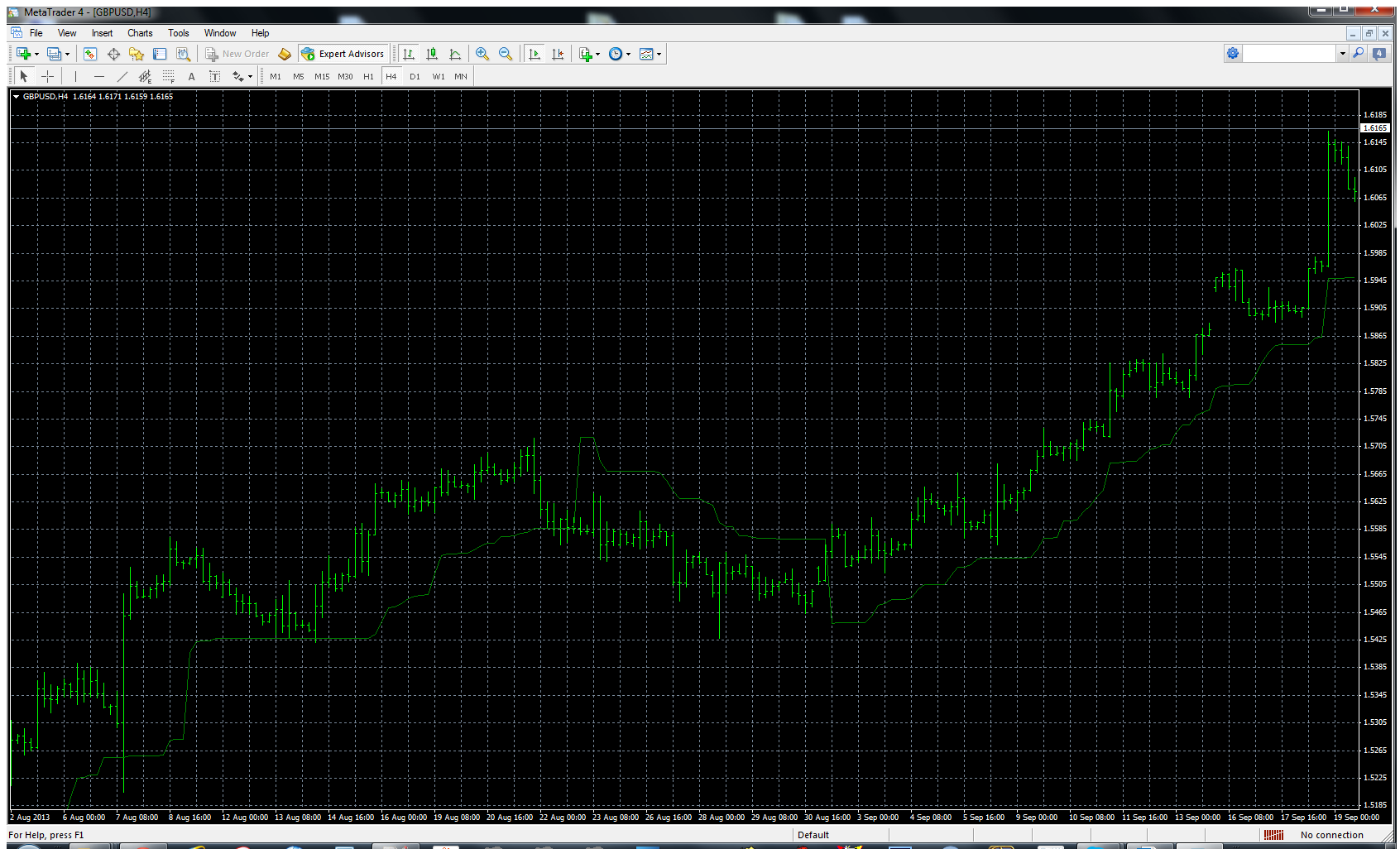This screenshot has height=849, width=1400.
Task: Select the Crosshair tool
Action: [x=48, y=76]
